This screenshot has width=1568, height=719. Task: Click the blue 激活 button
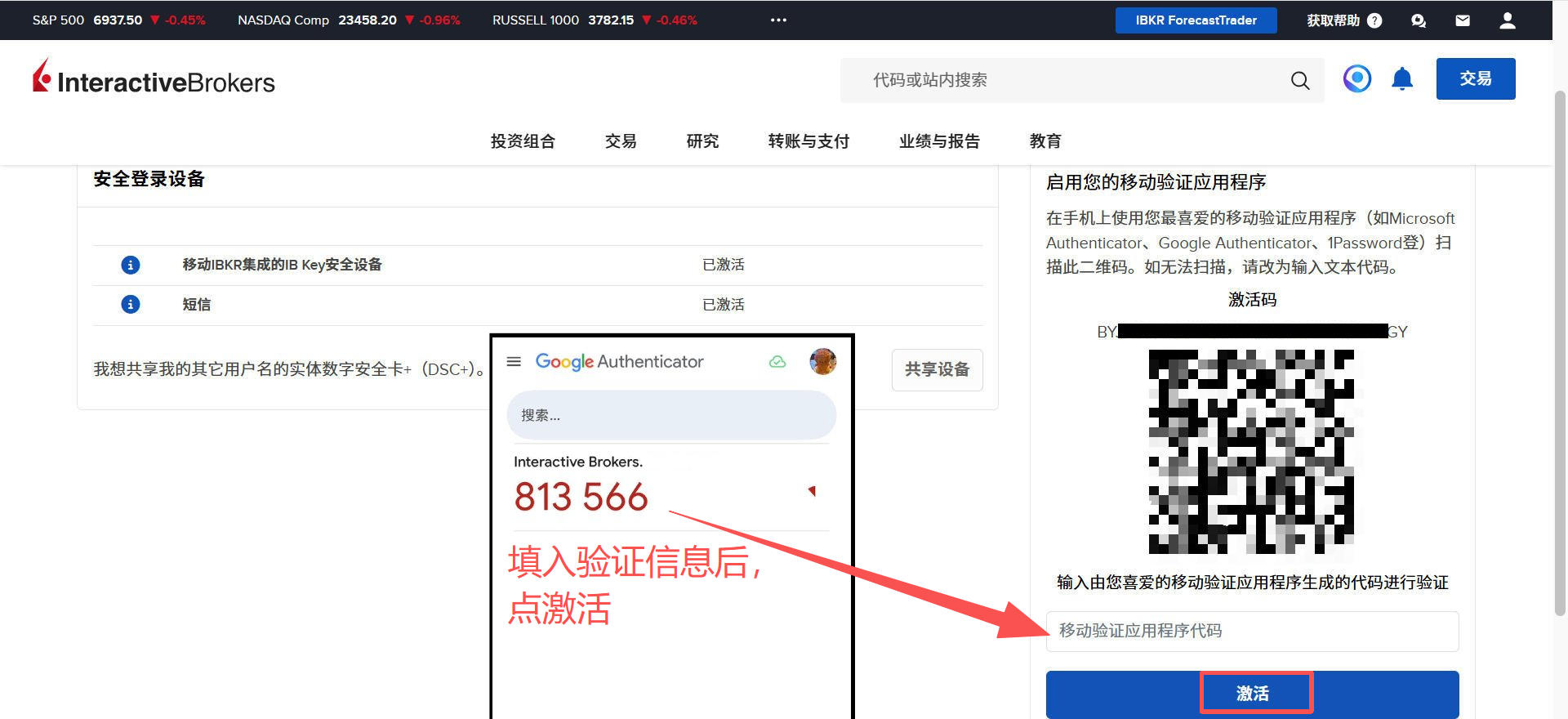click(1252, 694)
